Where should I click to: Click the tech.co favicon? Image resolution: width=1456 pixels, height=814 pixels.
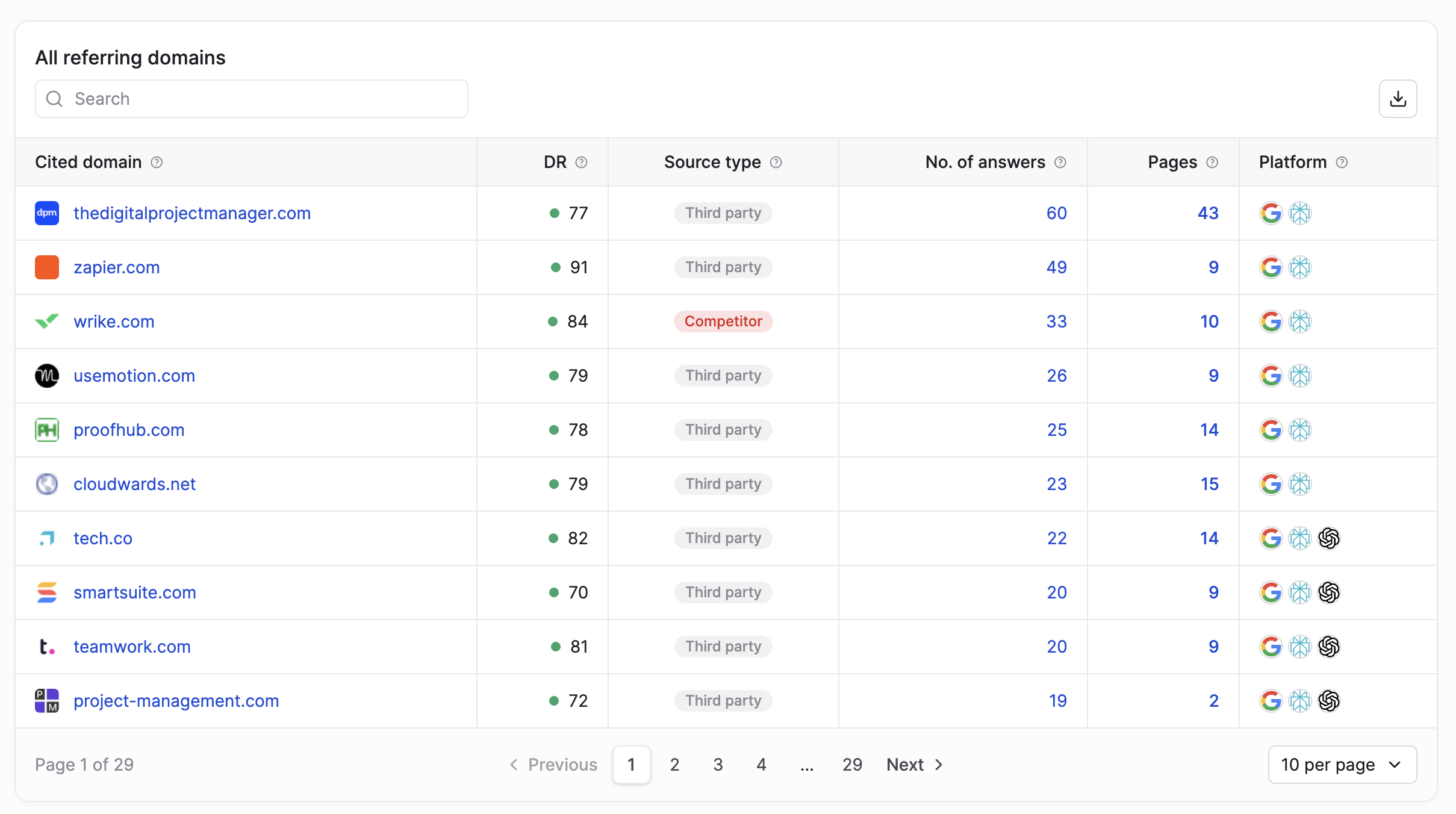47,538
